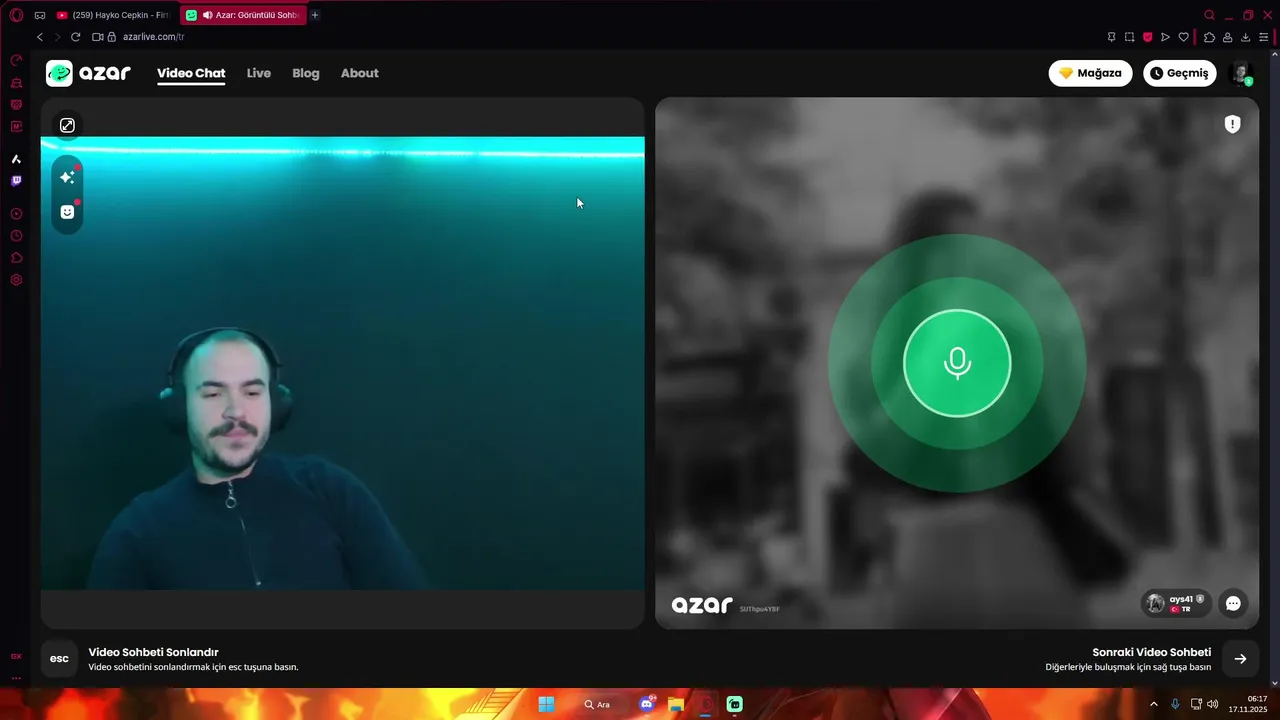The width and height of the screenshot is (1280, 720).
Task: Click the camera permission icon in address bar
Action: pos(98,37)
